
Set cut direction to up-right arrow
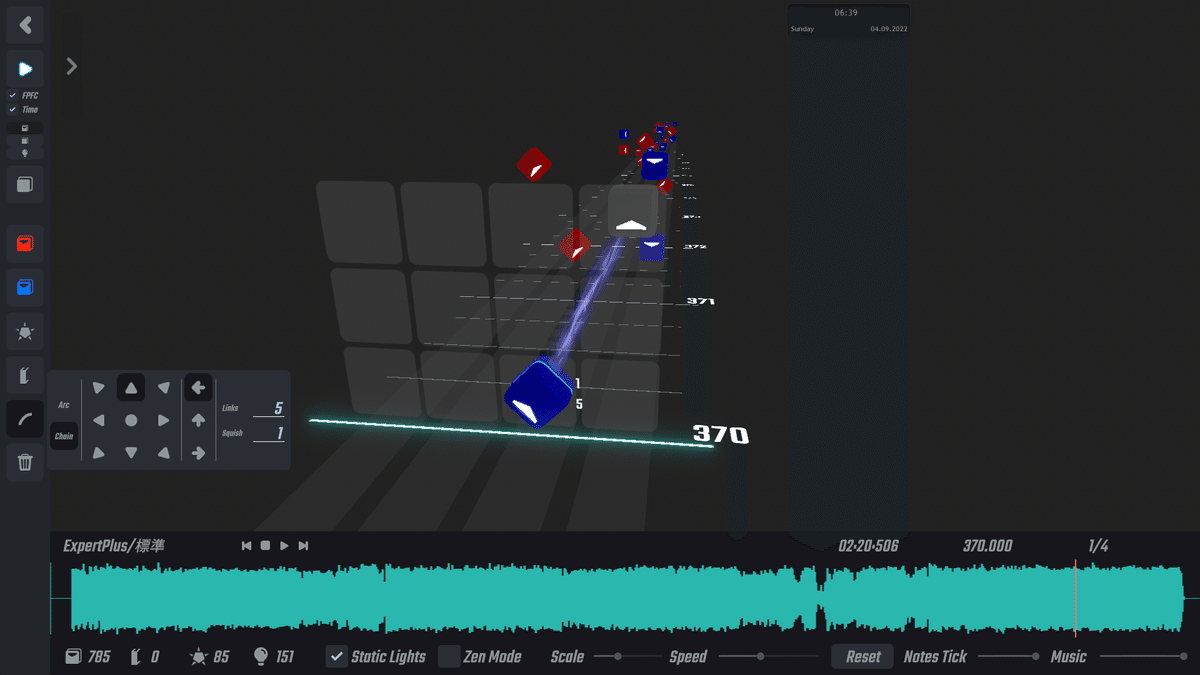click(163, 388)
